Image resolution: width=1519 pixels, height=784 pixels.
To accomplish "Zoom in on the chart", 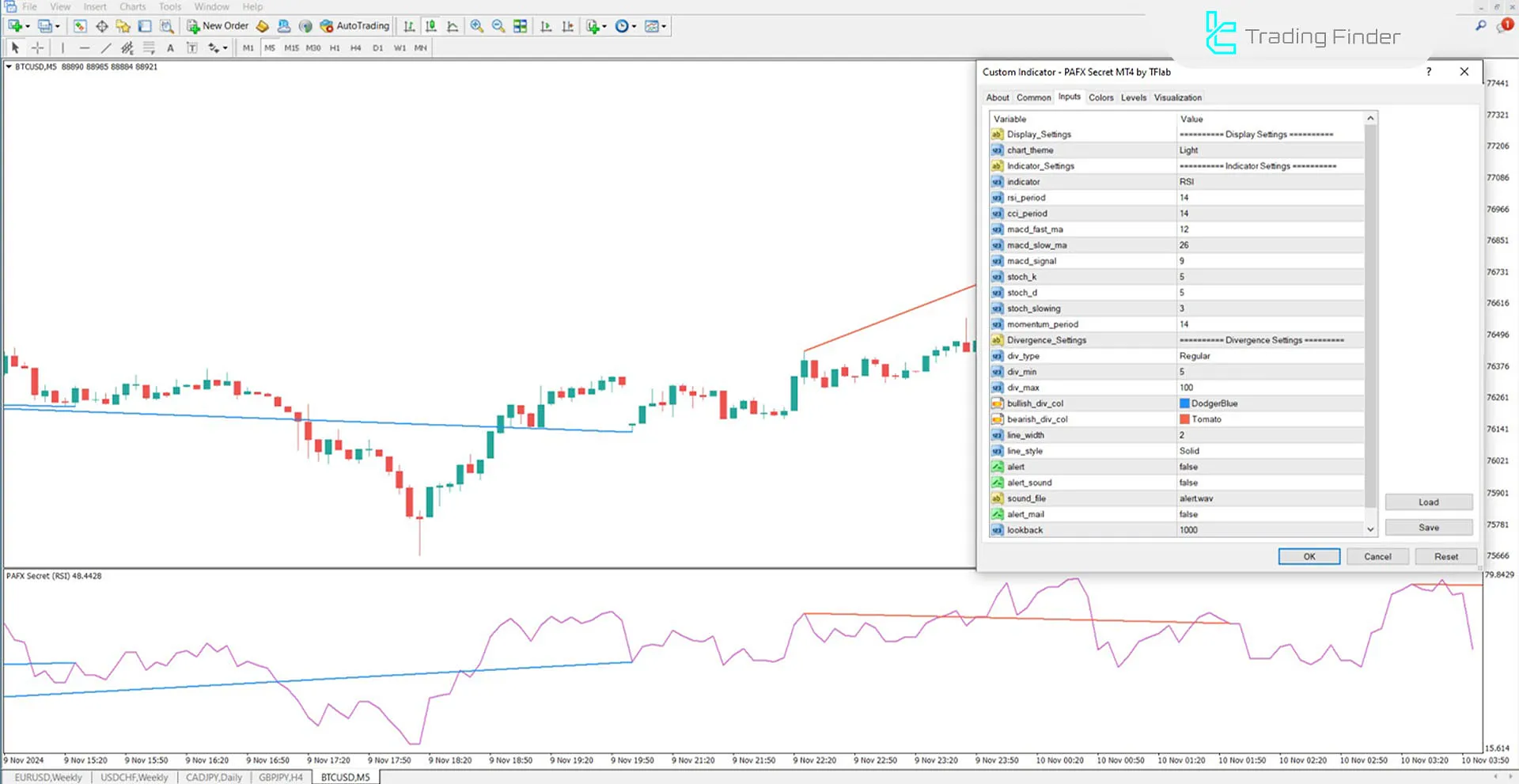I will 475,26.
